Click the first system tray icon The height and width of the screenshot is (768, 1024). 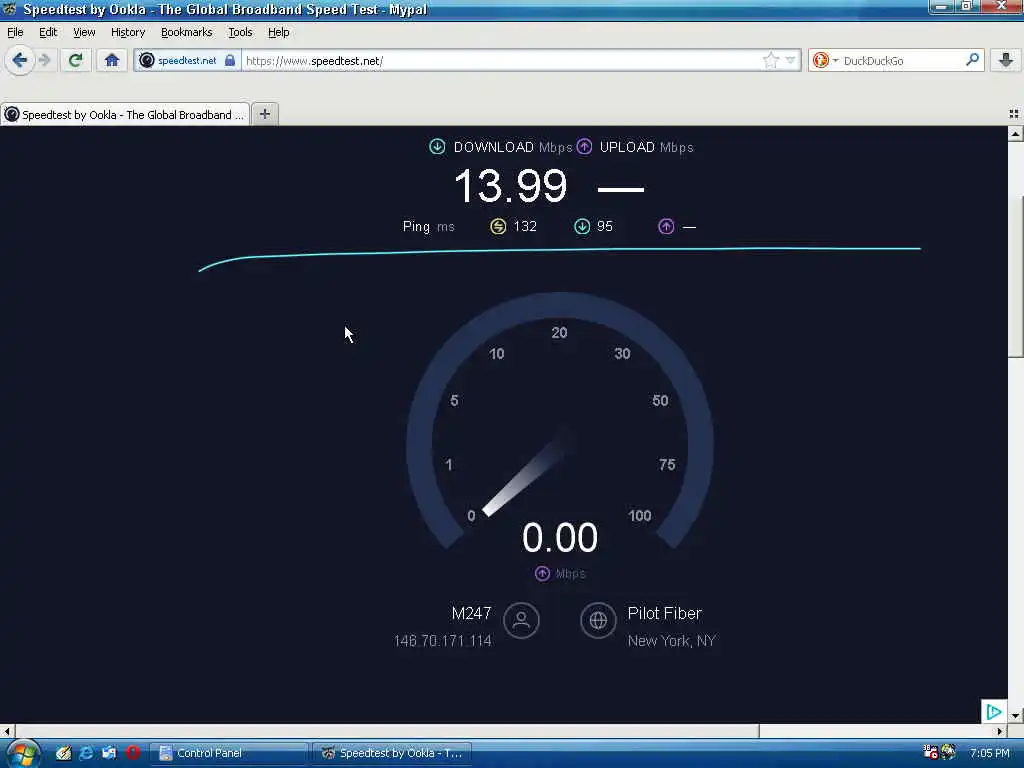(x=931, y=752)
